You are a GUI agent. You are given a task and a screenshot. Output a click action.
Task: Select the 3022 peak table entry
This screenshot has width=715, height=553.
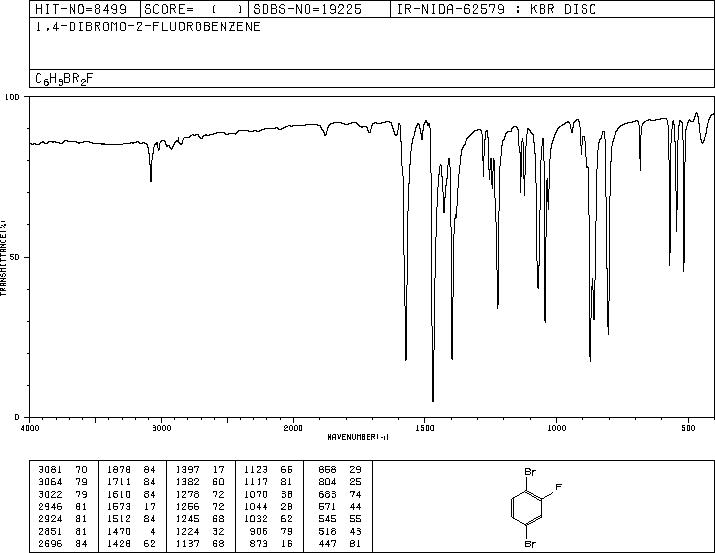pyautogui.click(x=63, y=494)
